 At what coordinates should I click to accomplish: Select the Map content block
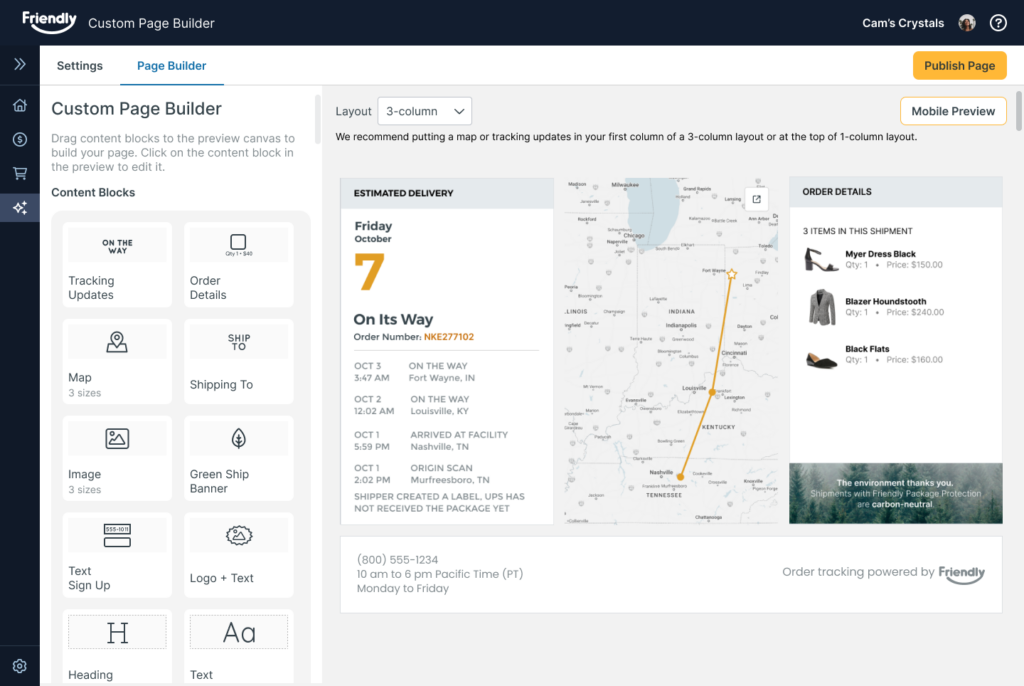117,360
